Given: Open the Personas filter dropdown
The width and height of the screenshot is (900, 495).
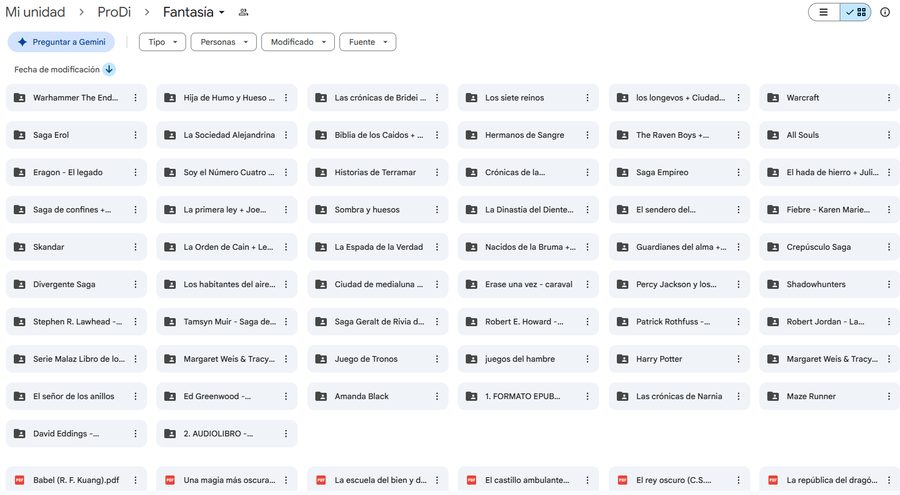Looking at the screenshot, I should coord(224,42).
